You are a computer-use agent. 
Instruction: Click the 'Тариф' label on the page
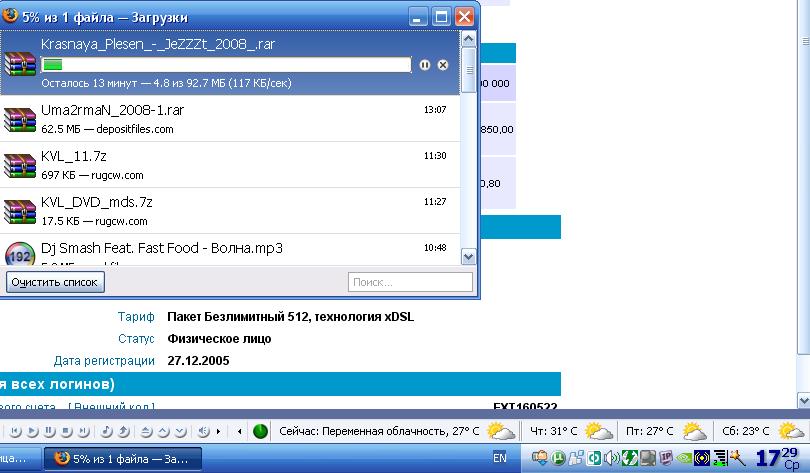pos(136,317)
